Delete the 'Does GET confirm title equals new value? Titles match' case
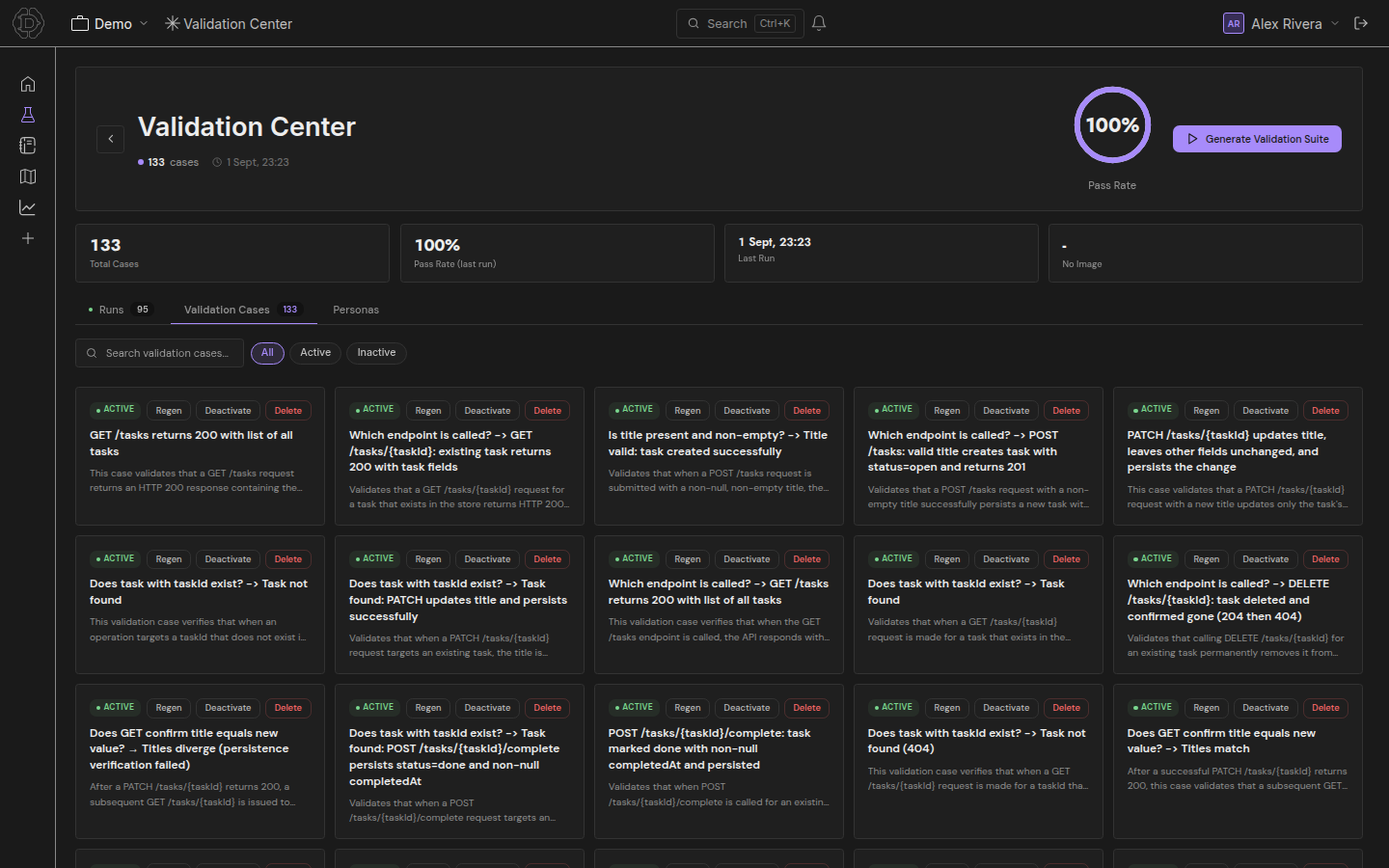This screenshot has height=868, width=1389. click(1325, 708)
